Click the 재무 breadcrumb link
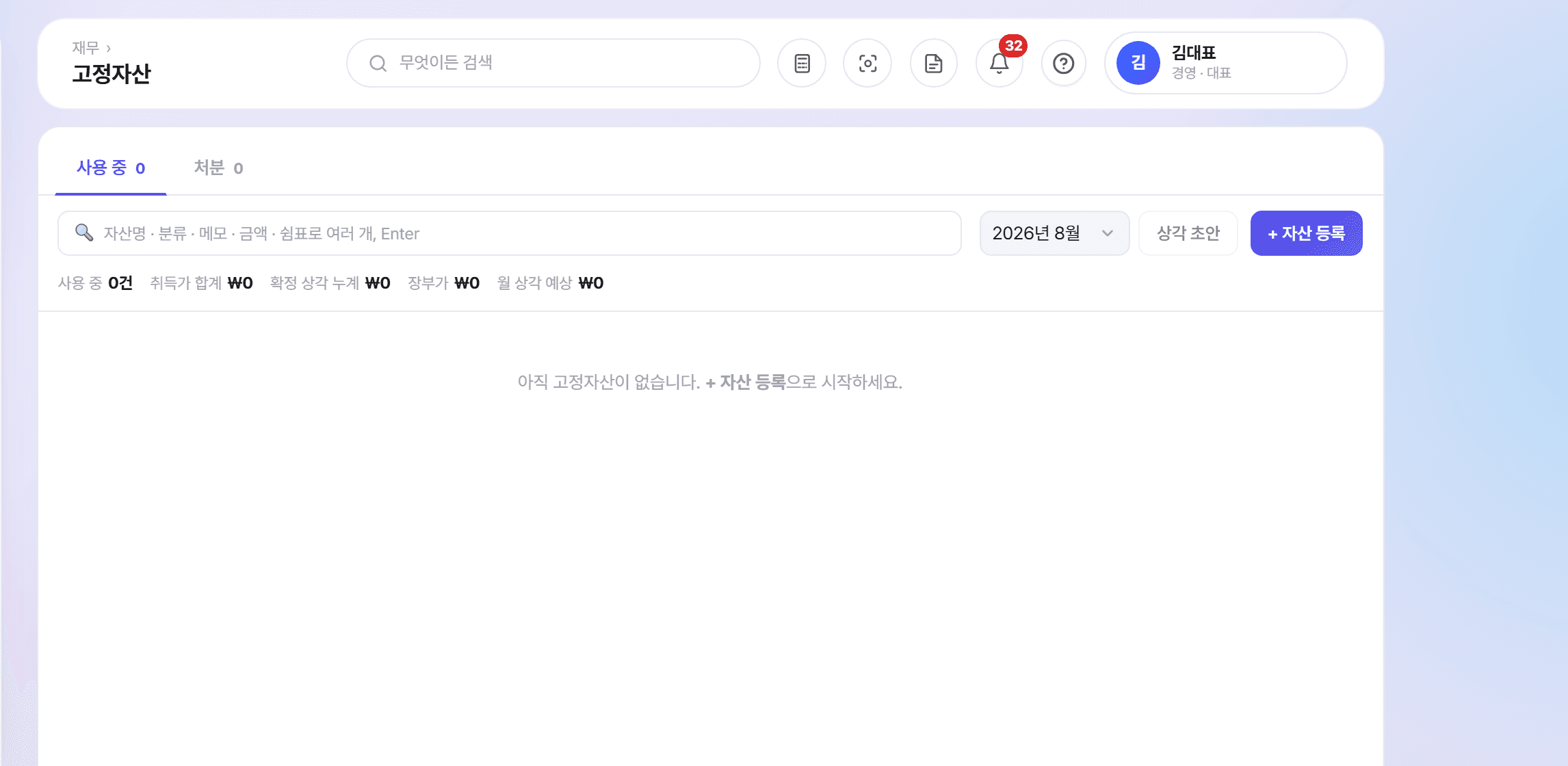 (86, 48)
